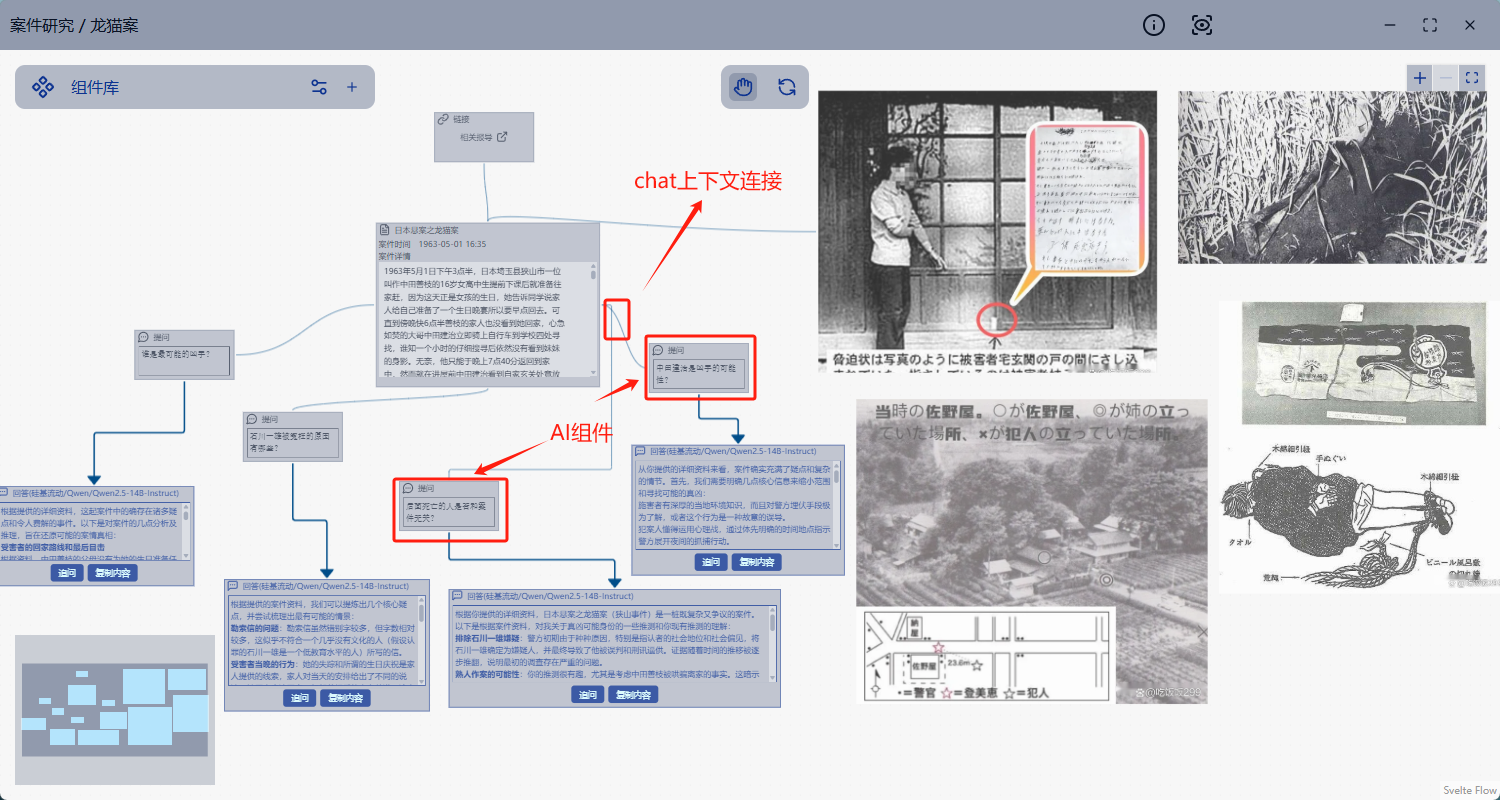
Task: Click the document icon of 日本悬案之龙猫案 node
Action: (384, 230)
